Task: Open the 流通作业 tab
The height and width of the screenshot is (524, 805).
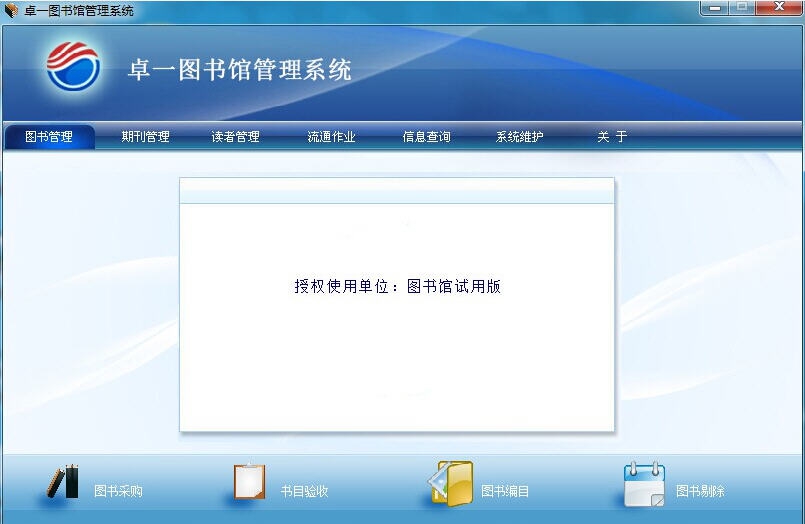Action: [331, 137]
